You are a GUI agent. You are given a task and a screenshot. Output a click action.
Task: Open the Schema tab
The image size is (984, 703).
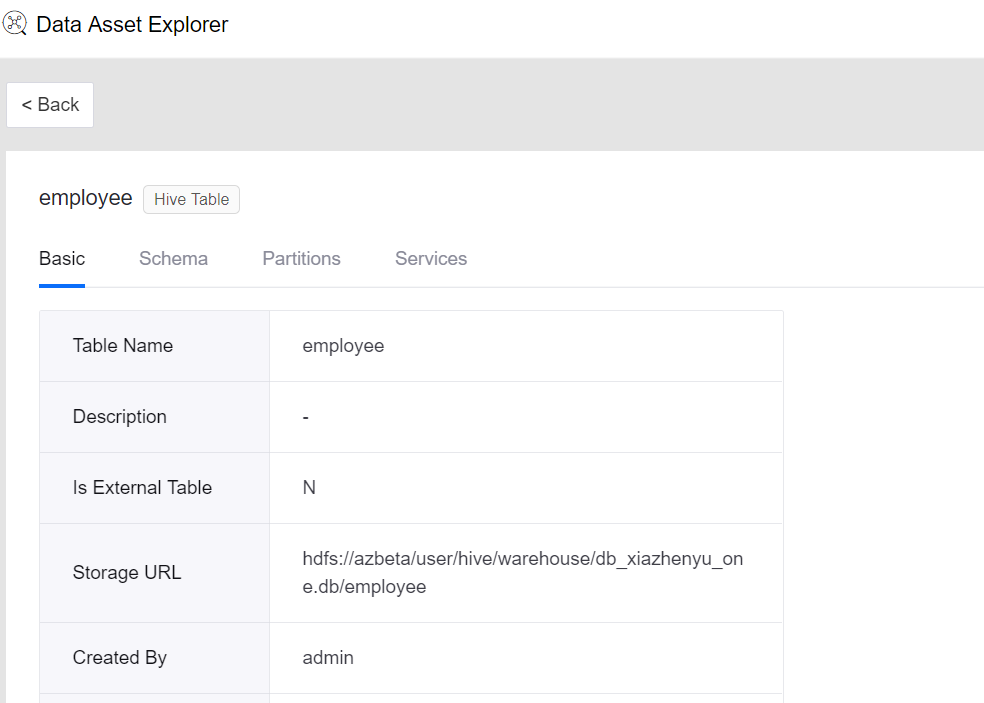[x=173, y=259]
